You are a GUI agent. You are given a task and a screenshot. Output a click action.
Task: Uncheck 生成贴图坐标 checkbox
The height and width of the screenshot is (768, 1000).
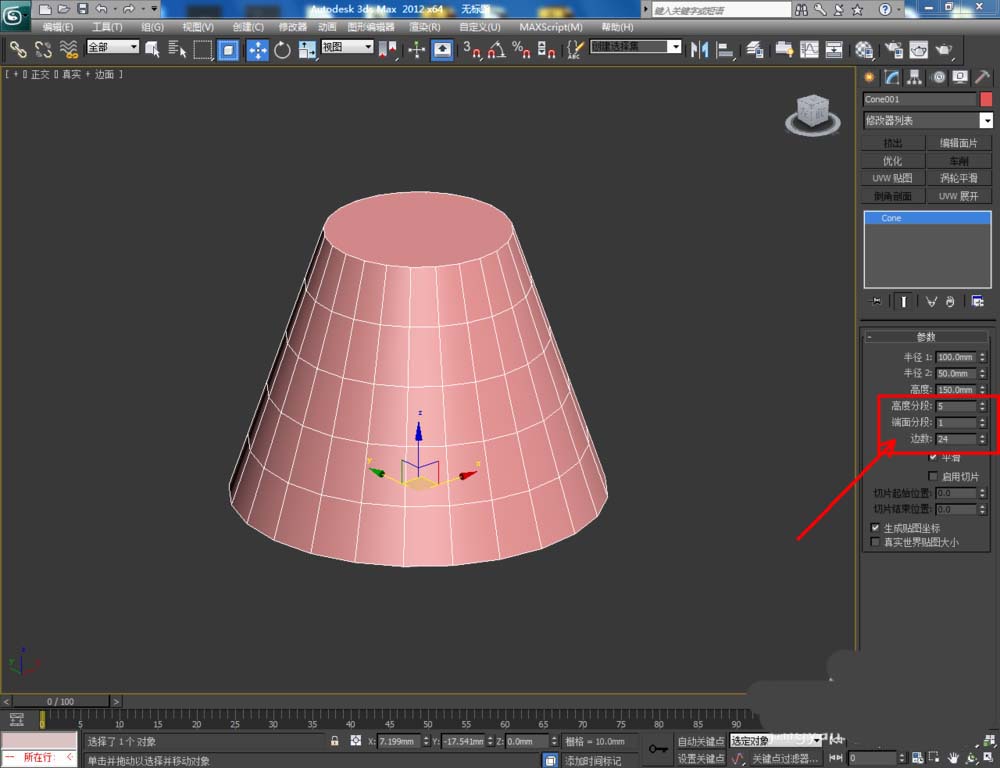(x=876, y=527)
